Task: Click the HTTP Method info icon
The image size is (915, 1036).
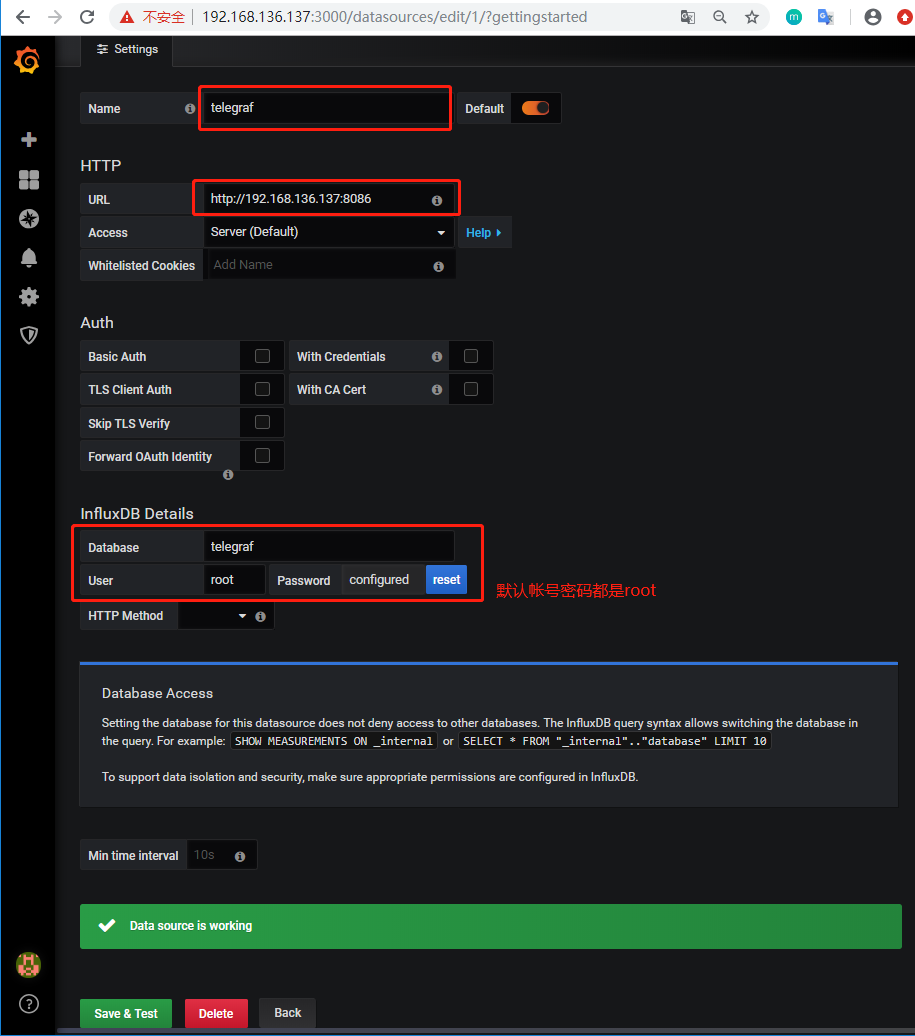Action: [x=260, y=616]
